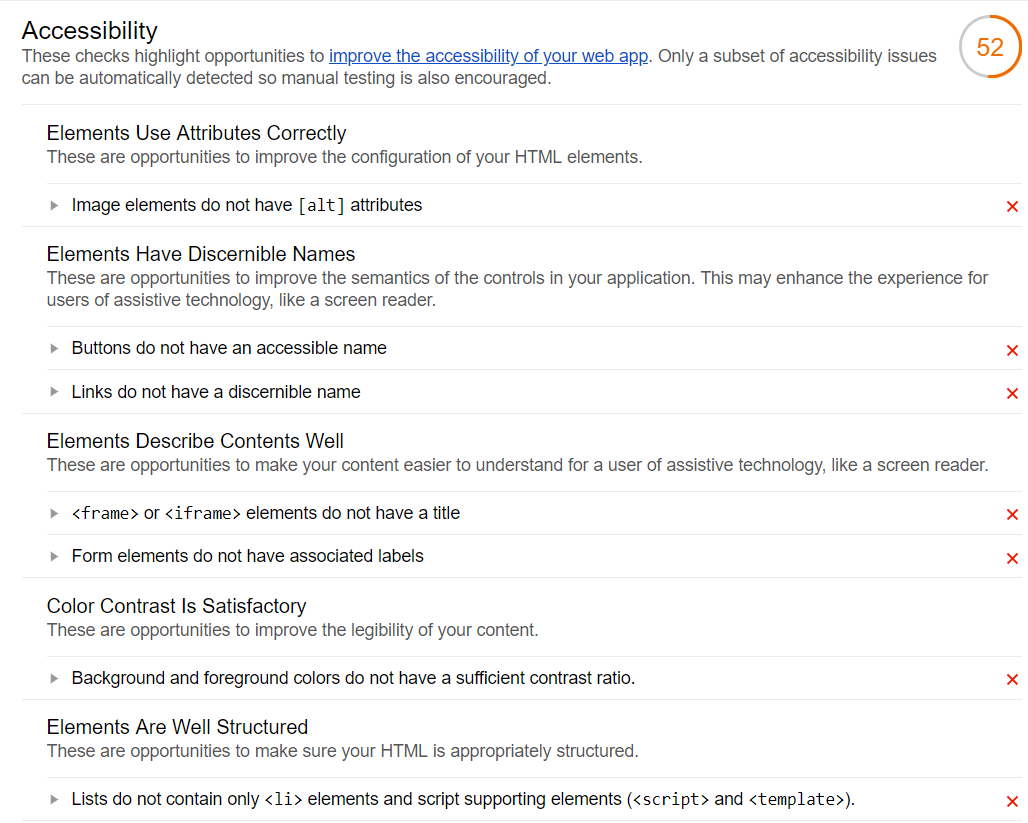This screenshot has height=823, width=1028.
Task: Expand the form elements labels audit arrow
Action: pyautogui.click(x=55, y=557)
